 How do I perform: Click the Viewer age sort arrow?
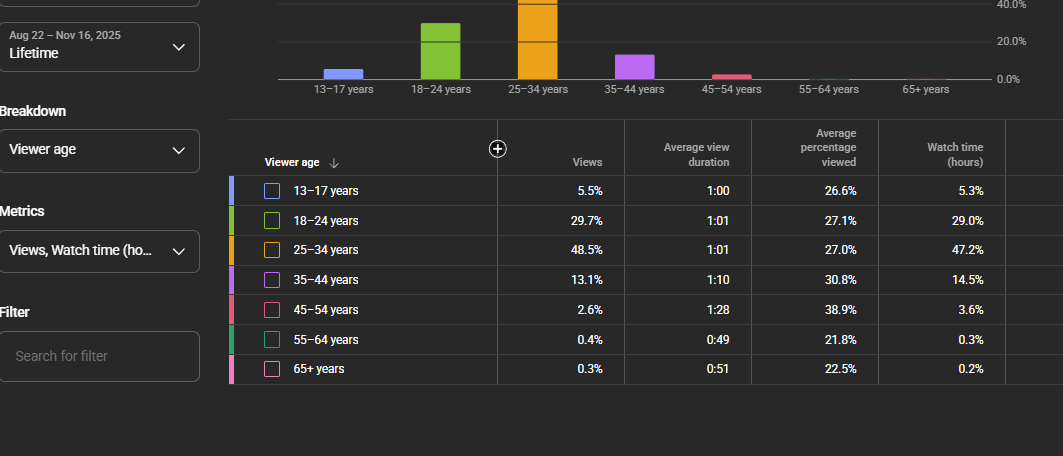334,163
